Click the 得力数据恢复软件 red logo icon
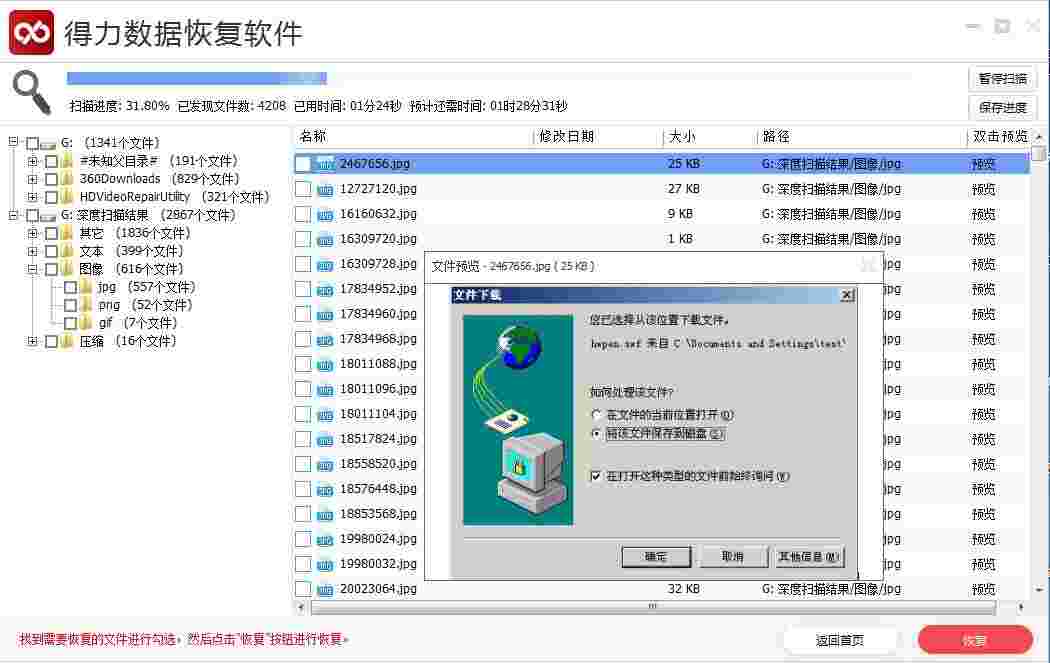This screenshot has height=663, width=1050. click(x=31, y=31)
